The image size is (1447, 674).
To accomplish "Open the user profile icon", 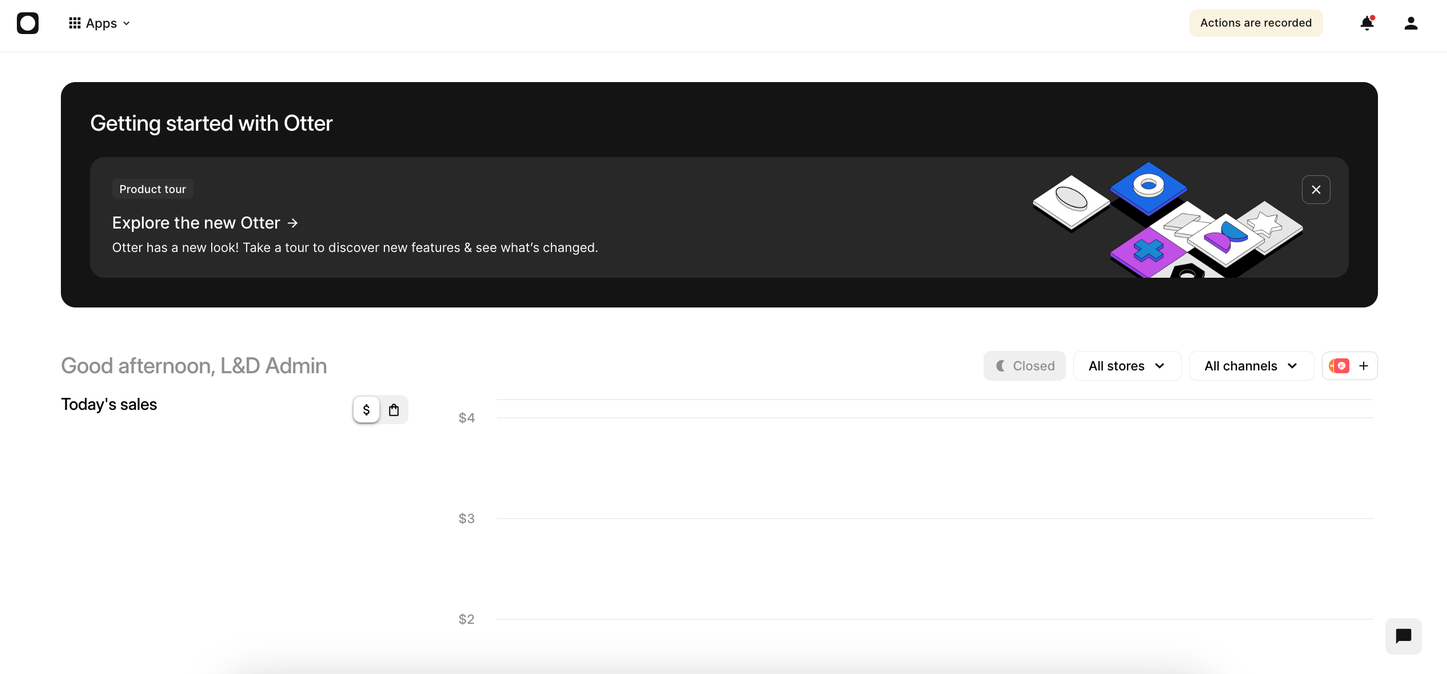I will pos(1410,23).
